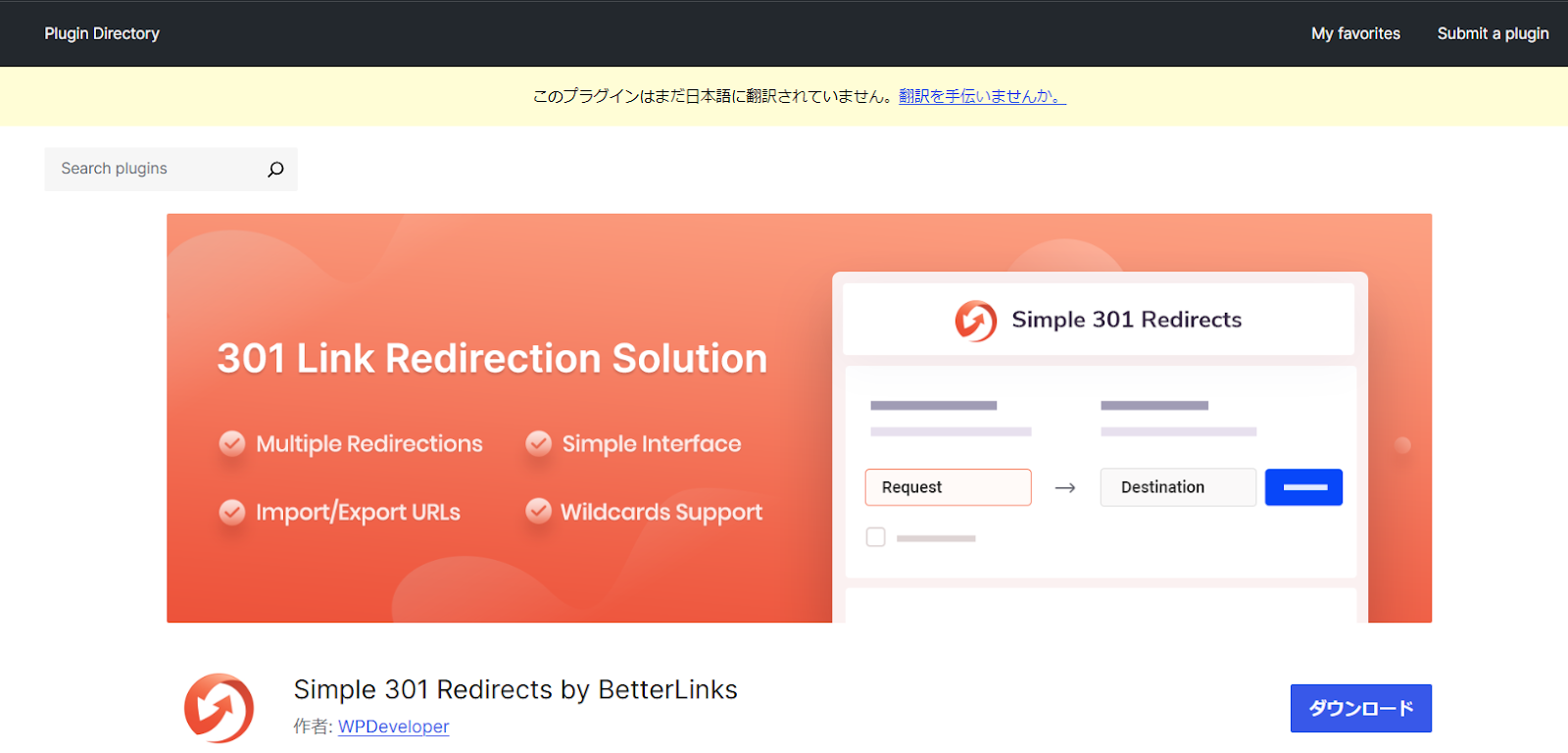The height and width of the screenshot is (753, 1568).
Task: Click the Import/Export URLs text
Action: pyautogui.click(x=358, y=513)
